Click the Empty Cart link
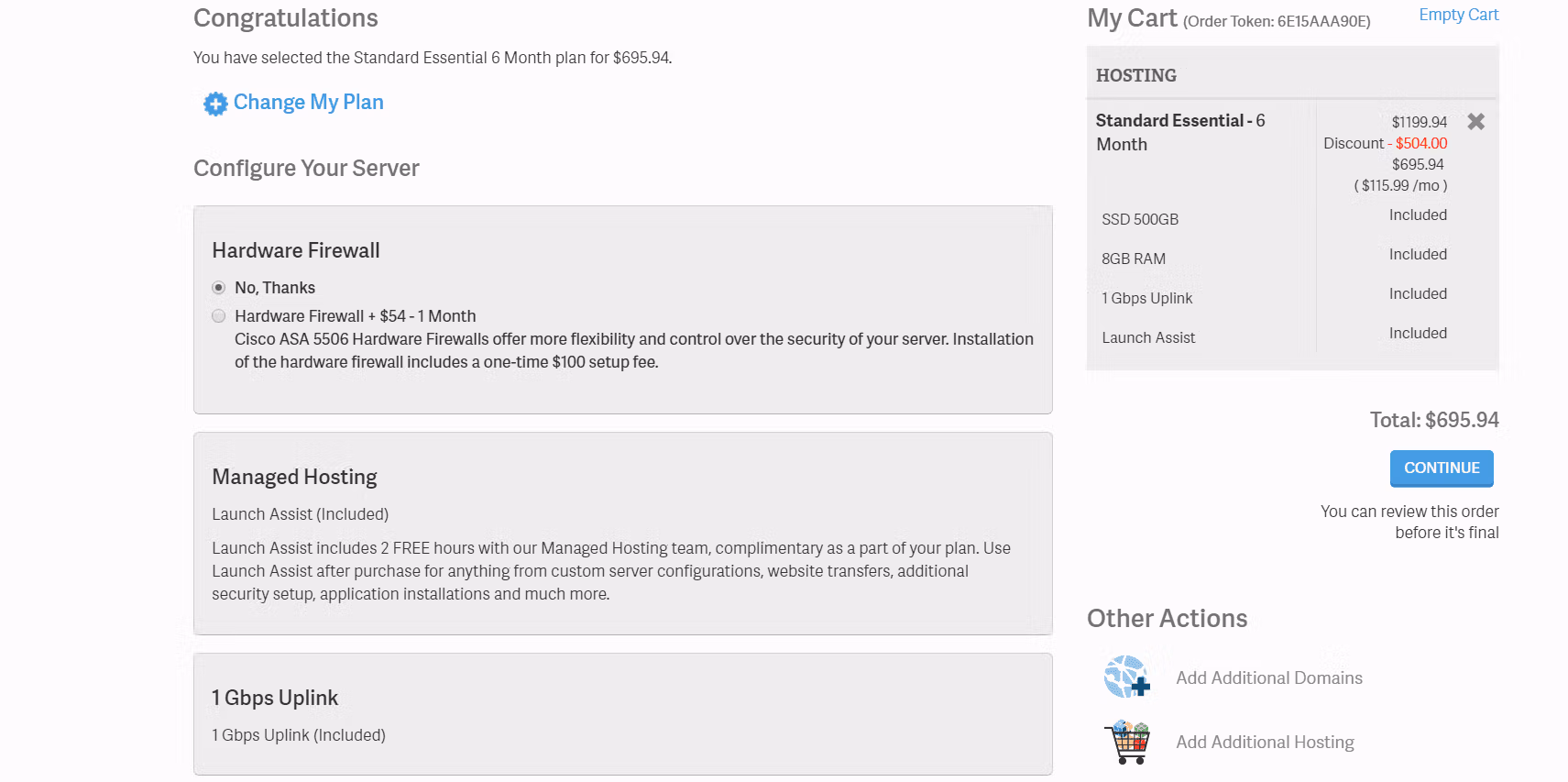The height and width of the screenshot is (782, 1568). click(1458, 15)
